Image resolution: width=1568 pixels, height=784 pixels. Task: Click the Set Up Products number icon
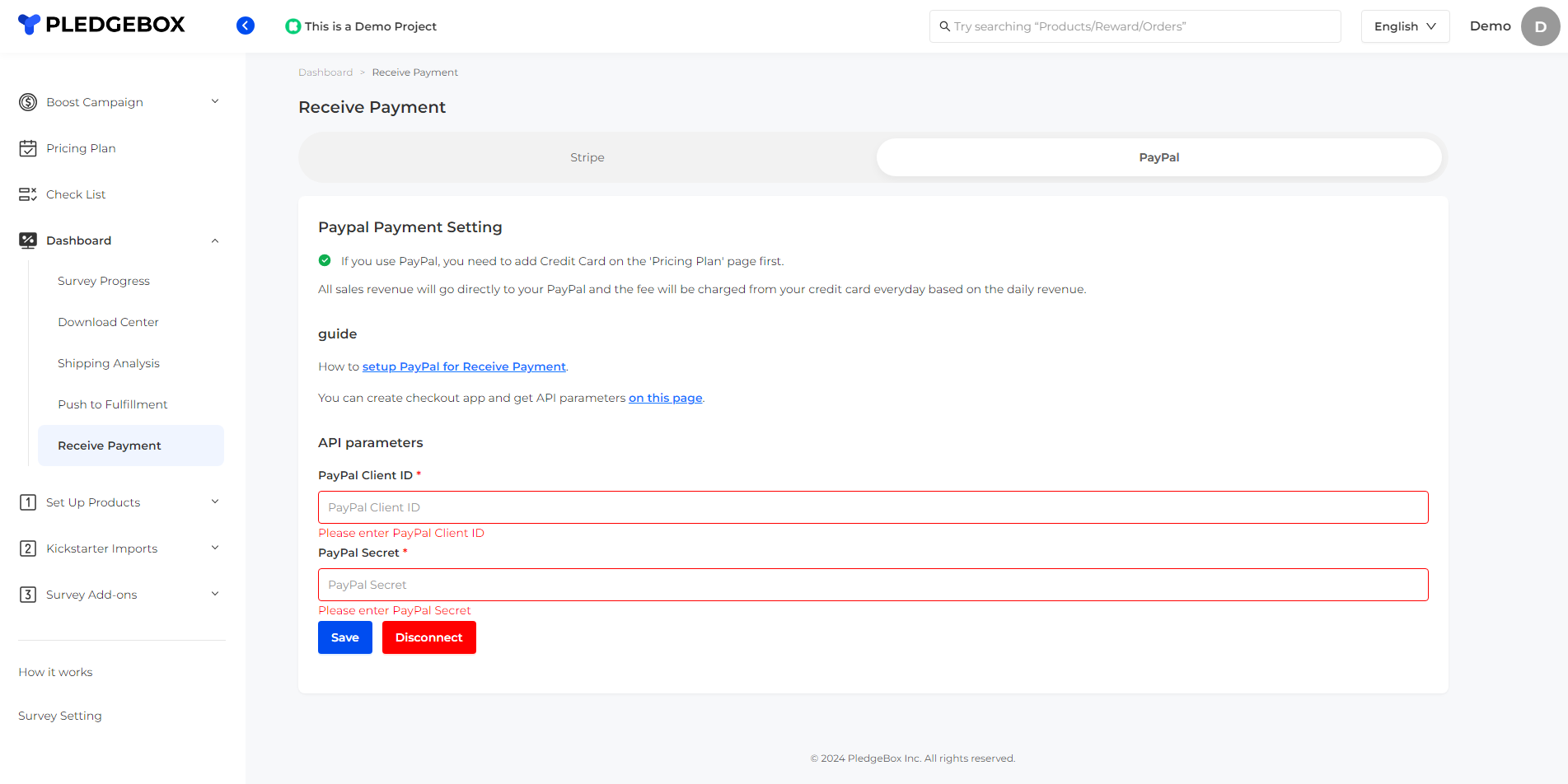click(28, 502)
